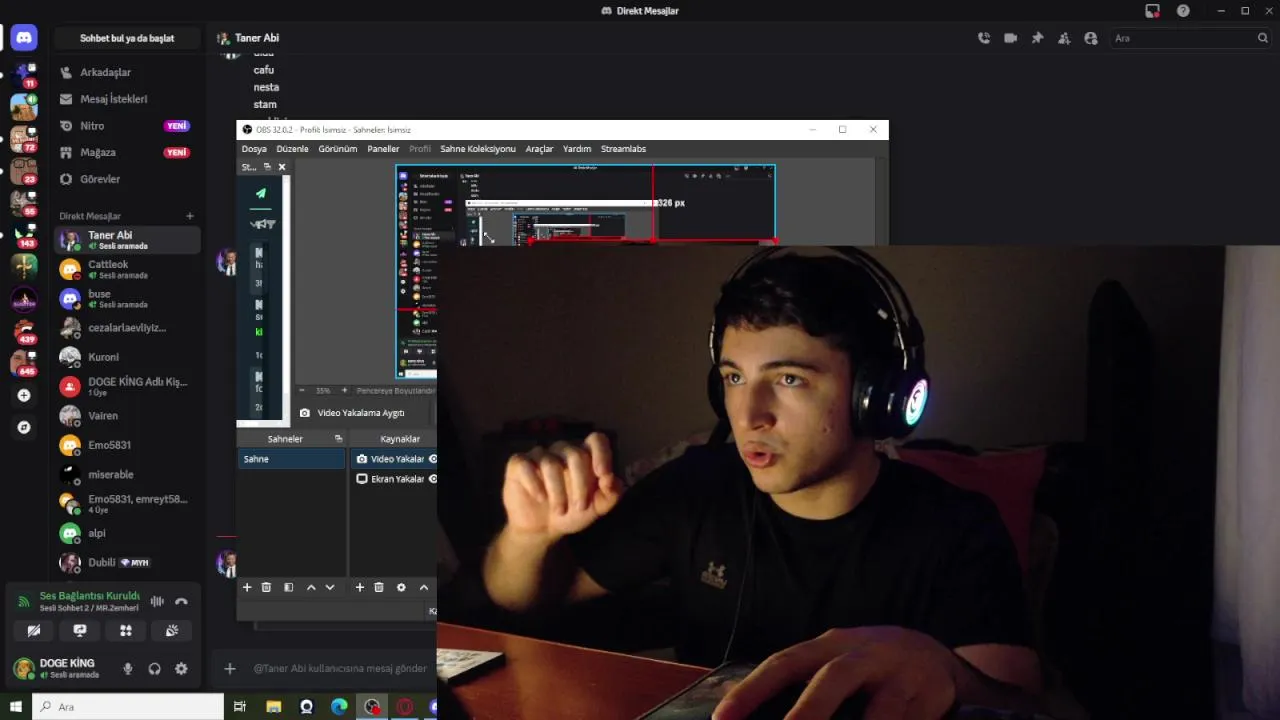Open OBS scene filters icon
1280x720 pixels.
[x=288, y=587]
